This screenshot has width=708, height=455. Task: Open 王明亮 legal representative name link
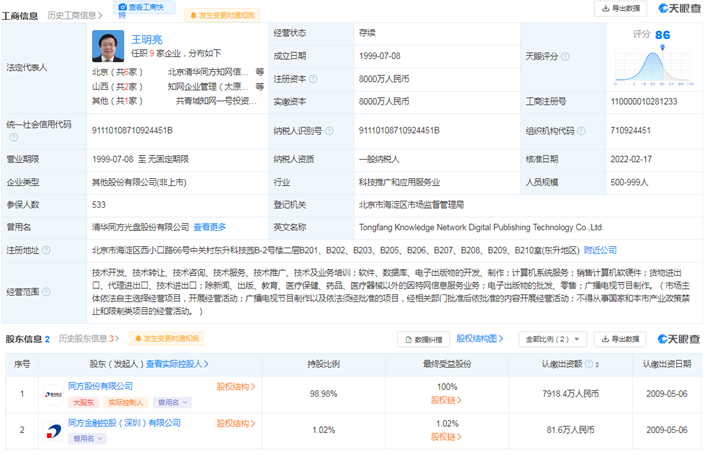147,39
